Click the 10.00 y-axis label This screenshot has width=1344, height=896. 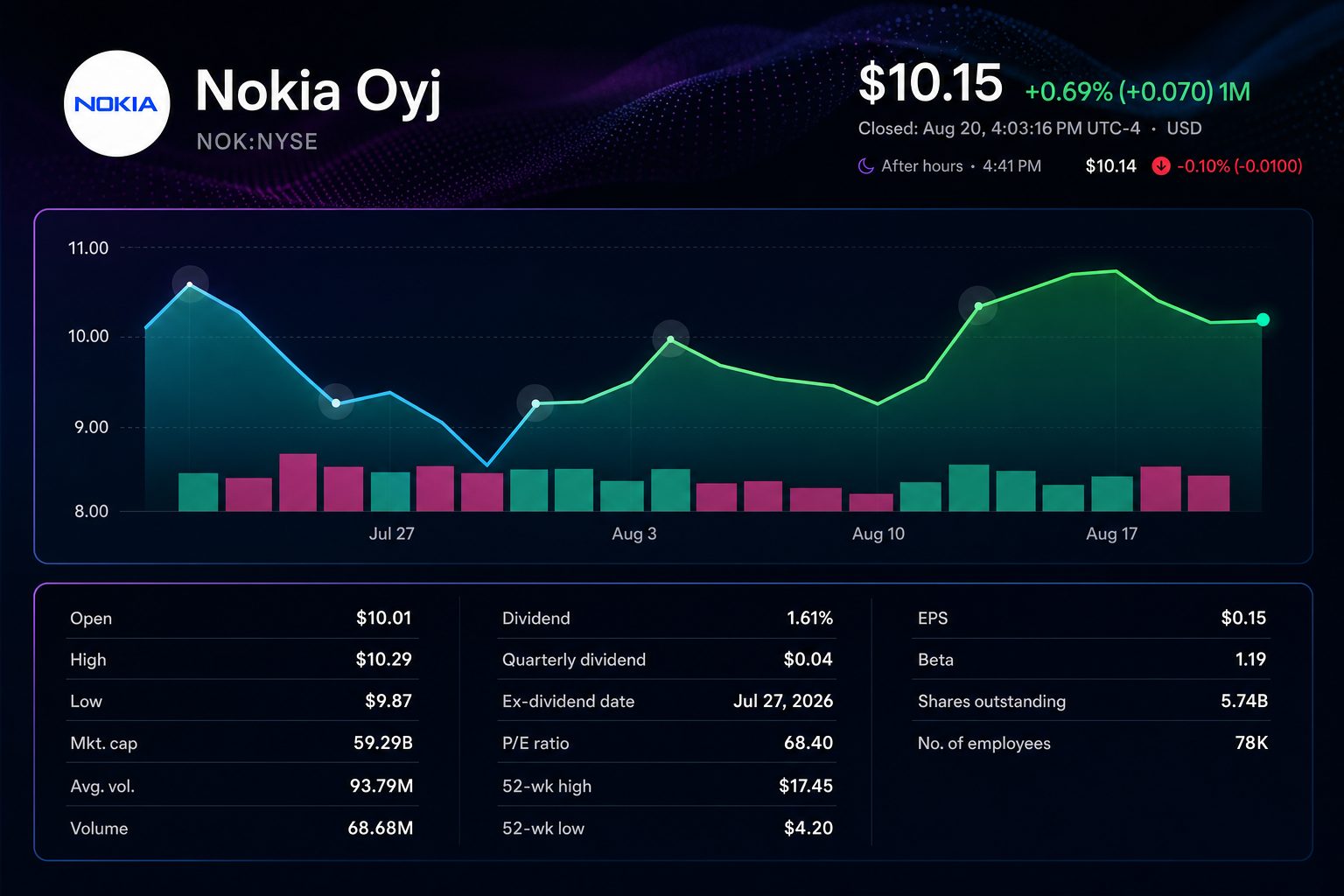(88, 337)
